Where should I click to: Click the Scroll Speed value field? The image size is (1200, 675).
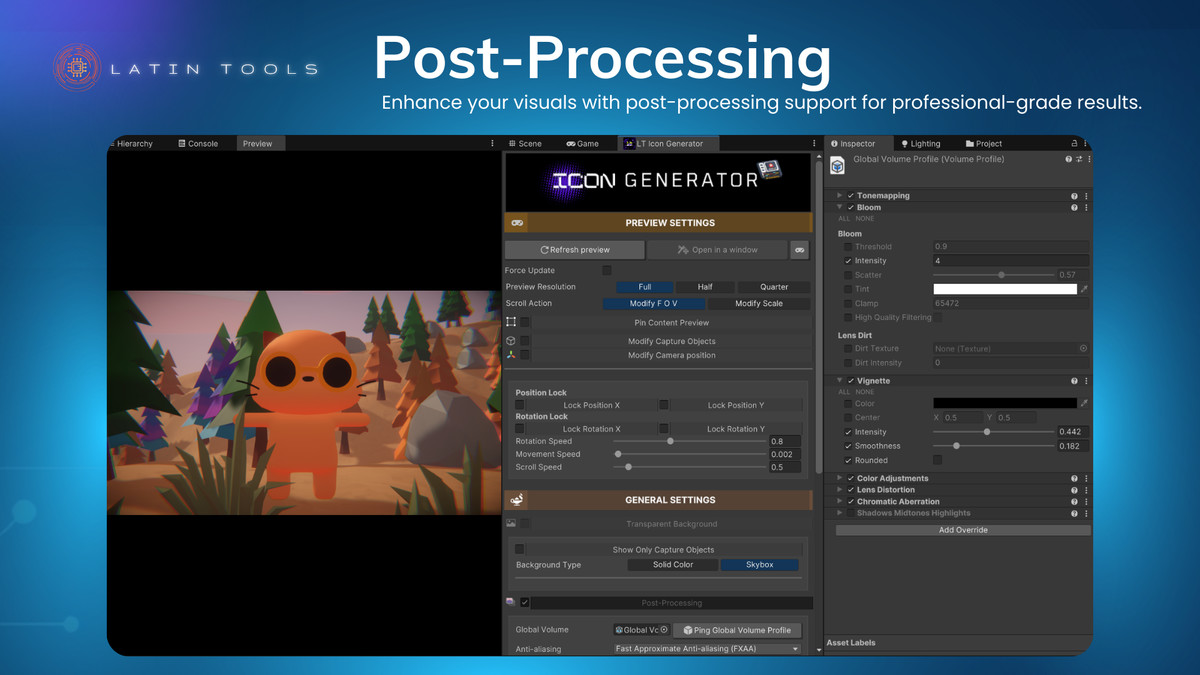point(784,467)
